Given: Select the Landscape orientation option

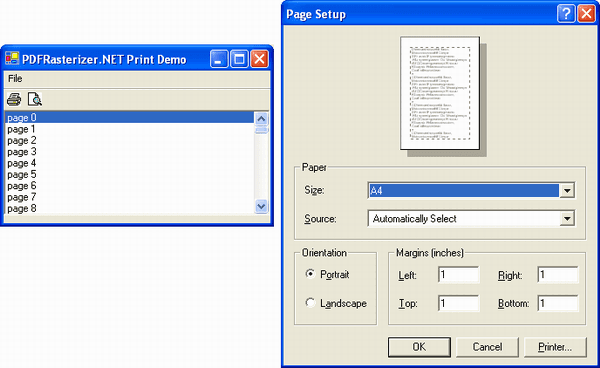Looking at the screenshot, I should point(336,303).
